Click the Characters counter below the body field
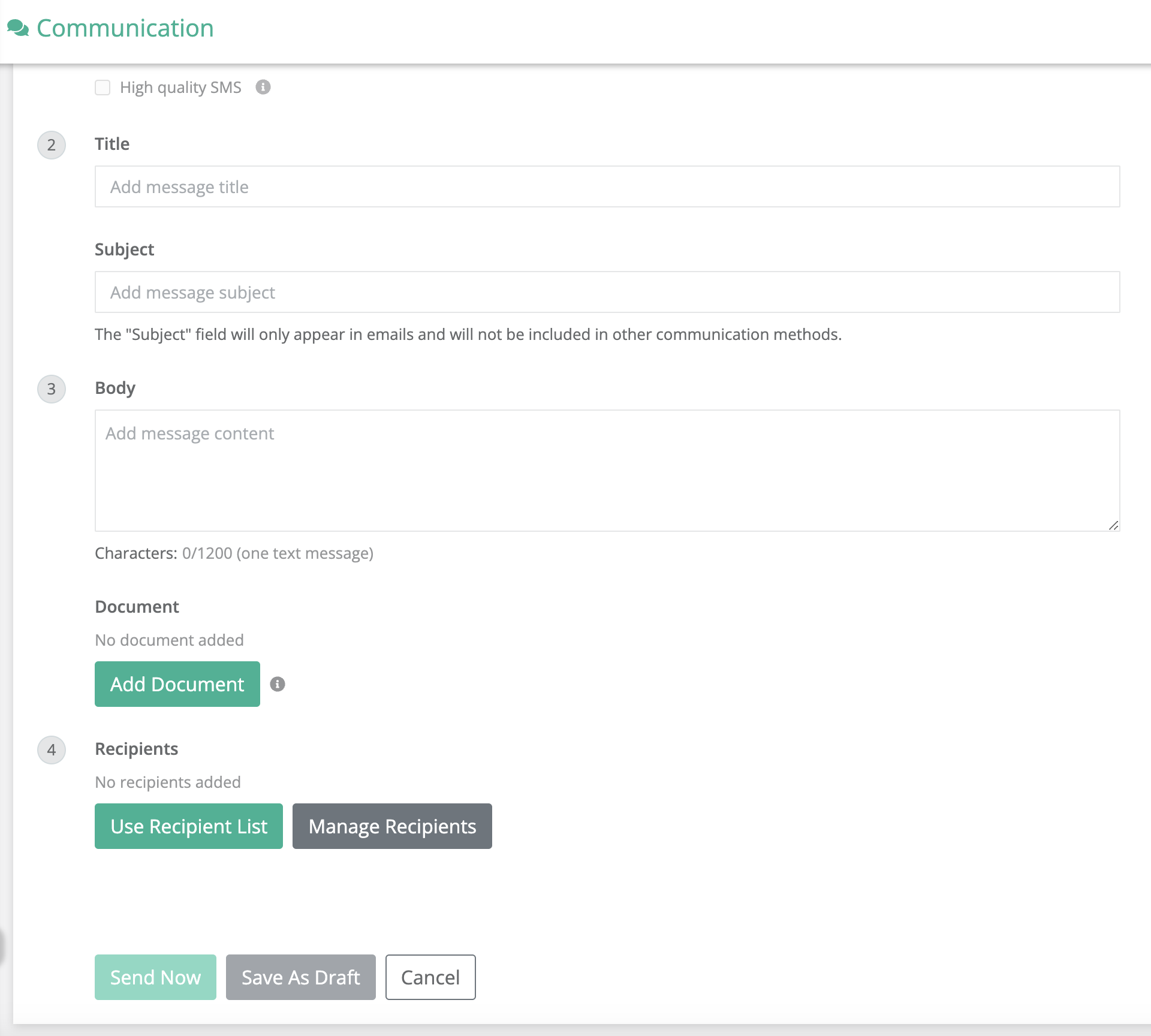This screenshot has height=1036, width=1151. click(x=234, y=553)
